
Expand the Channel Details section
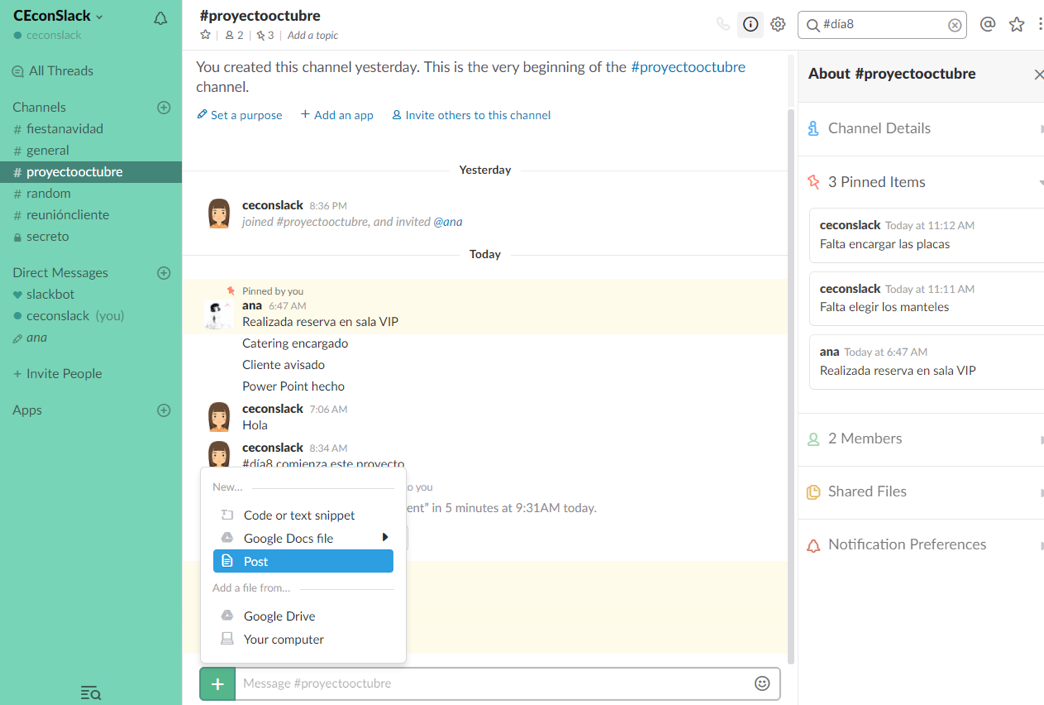coord(921,128)
